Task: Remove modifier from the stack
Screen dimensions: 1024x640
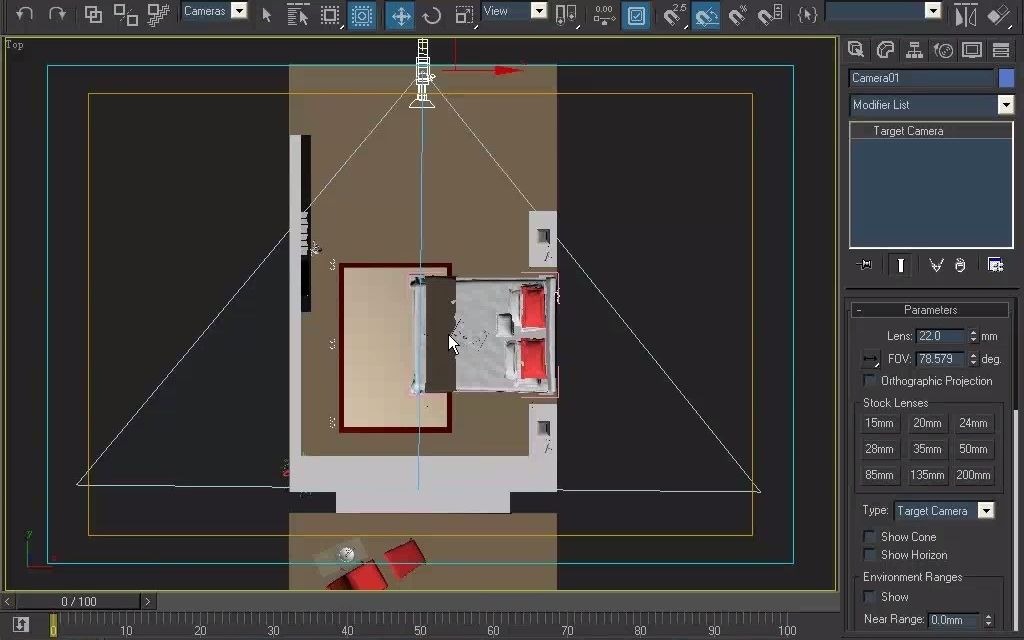Action: [x=959, y=264]
